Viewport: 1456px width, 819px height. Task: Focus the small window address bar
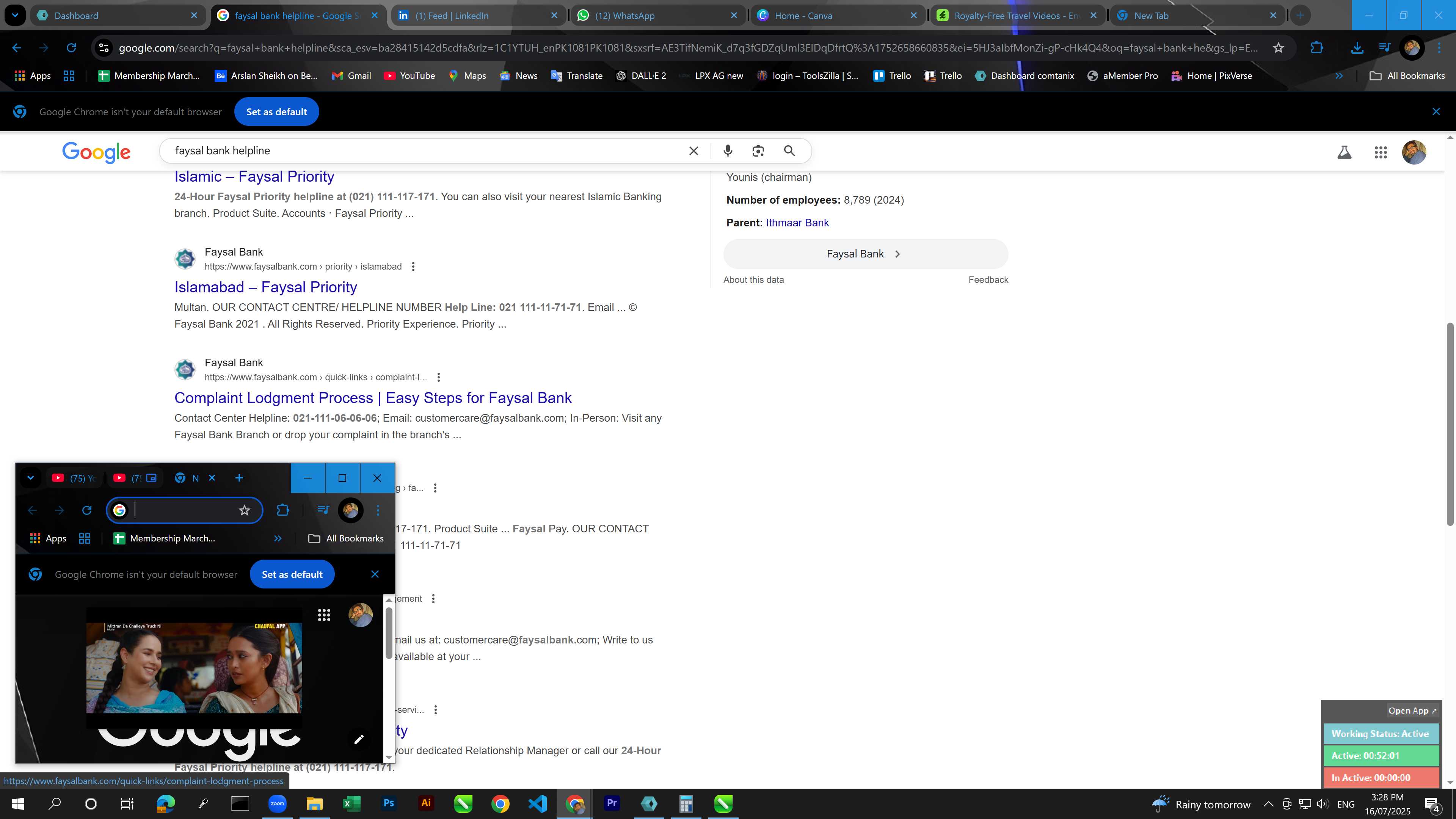[x=184, y=510]
